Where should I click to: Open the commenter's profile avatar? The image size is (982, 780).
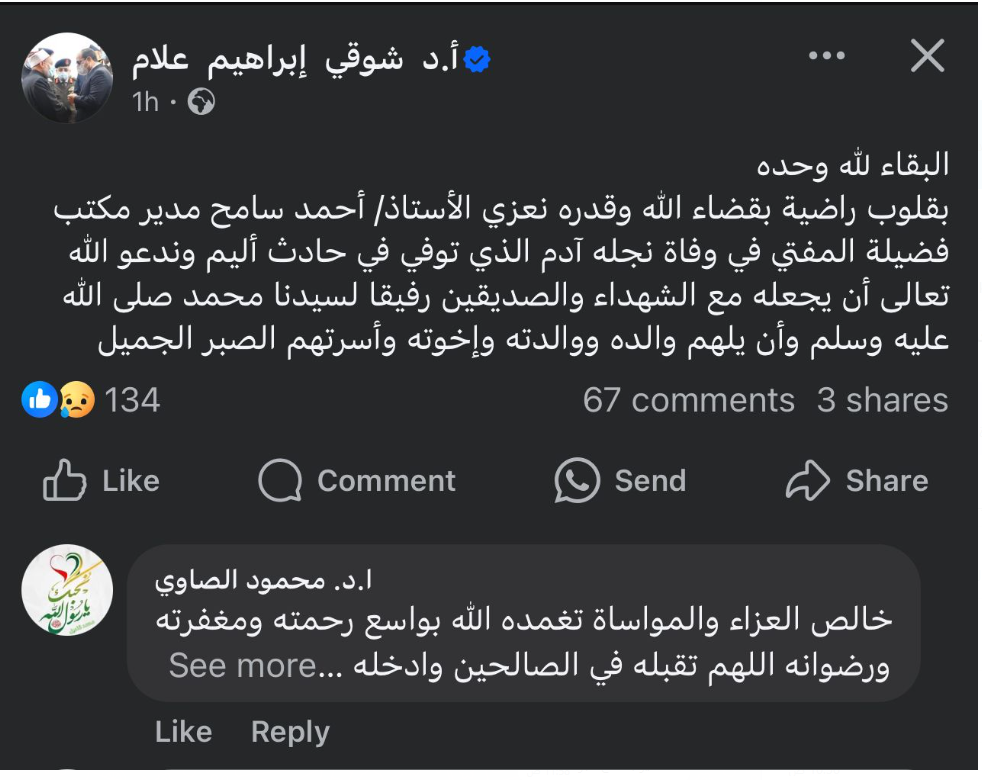(67, 590)
